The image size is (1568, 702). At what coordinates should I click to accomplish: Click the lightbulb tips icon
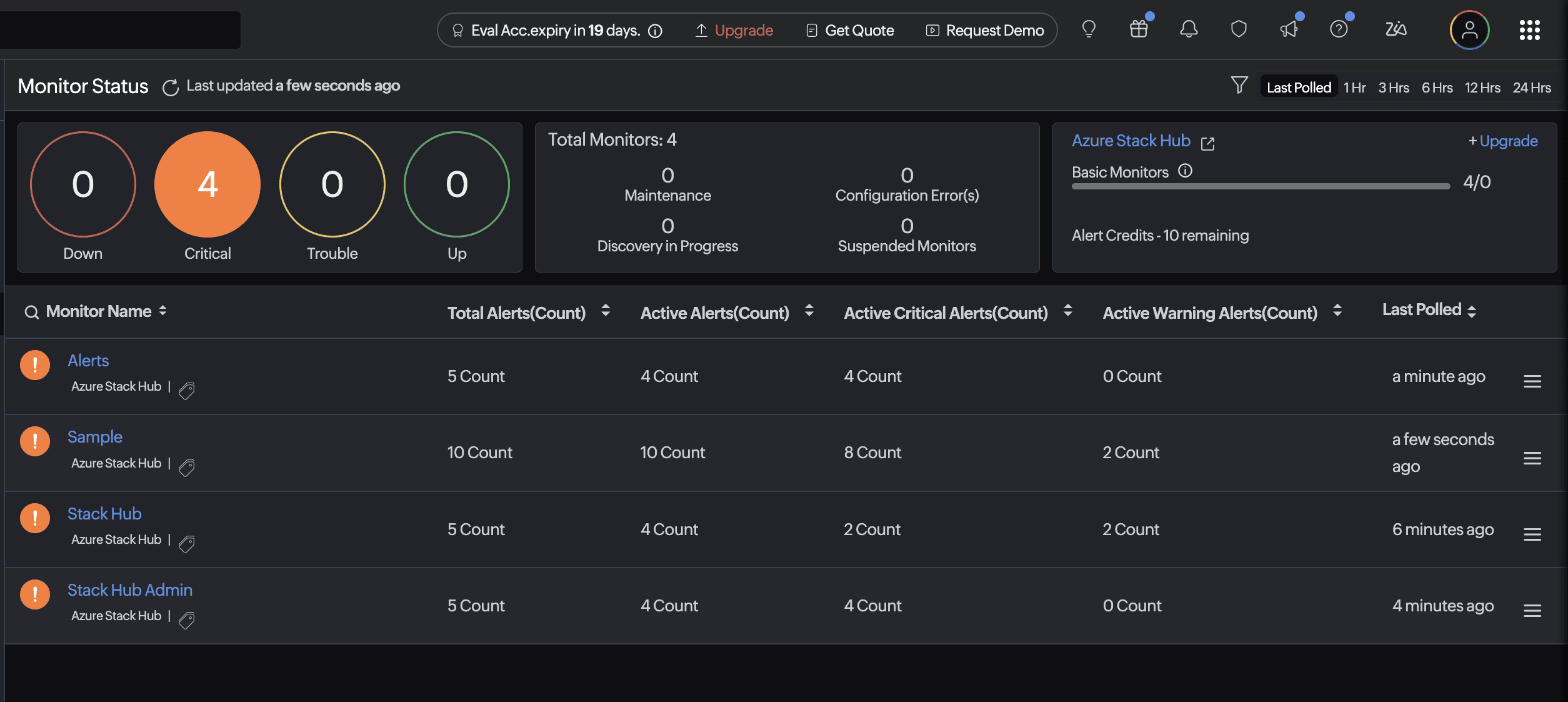coord(1089,29)
